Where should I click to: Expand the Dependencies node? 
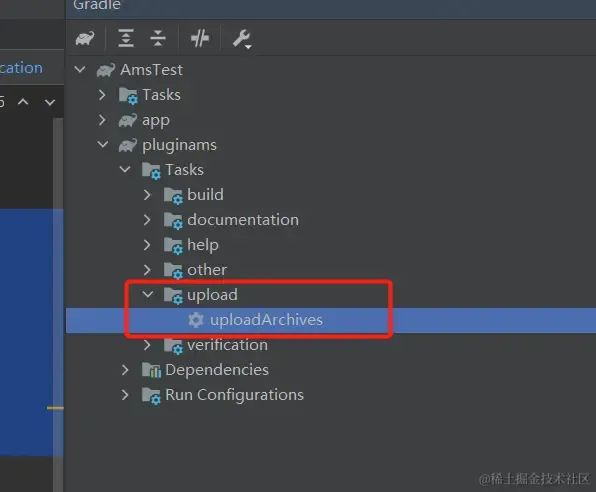coord(125,370)
